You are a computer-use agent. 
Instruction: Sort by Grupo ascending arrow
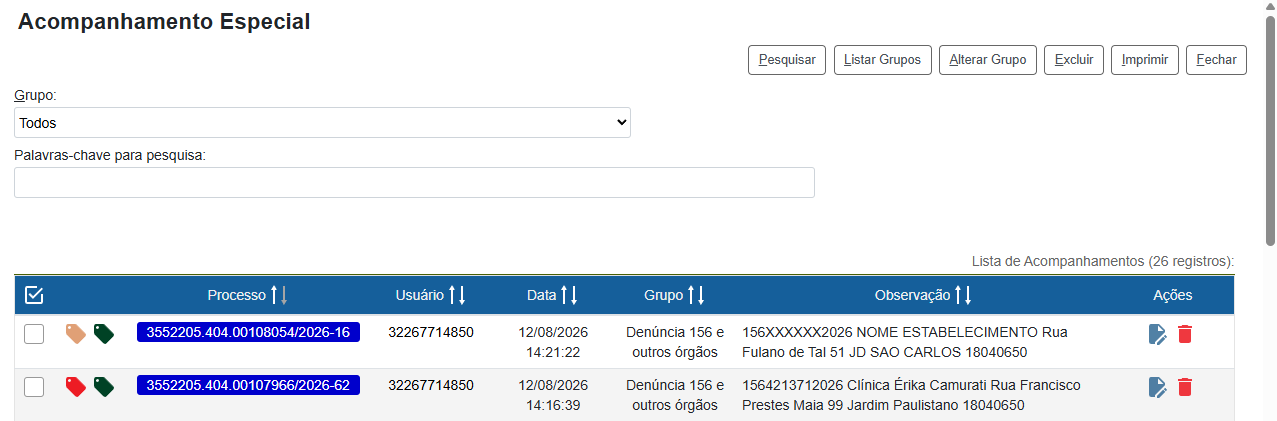pos(691,295)
